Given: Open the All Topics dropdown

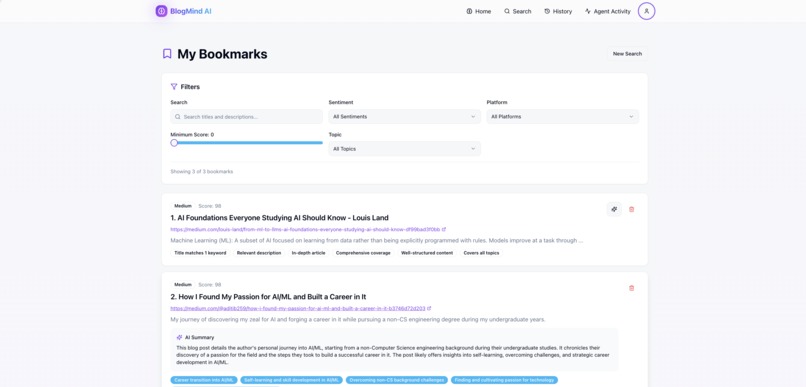Looking at the screenshot, I should pos(405,149).
